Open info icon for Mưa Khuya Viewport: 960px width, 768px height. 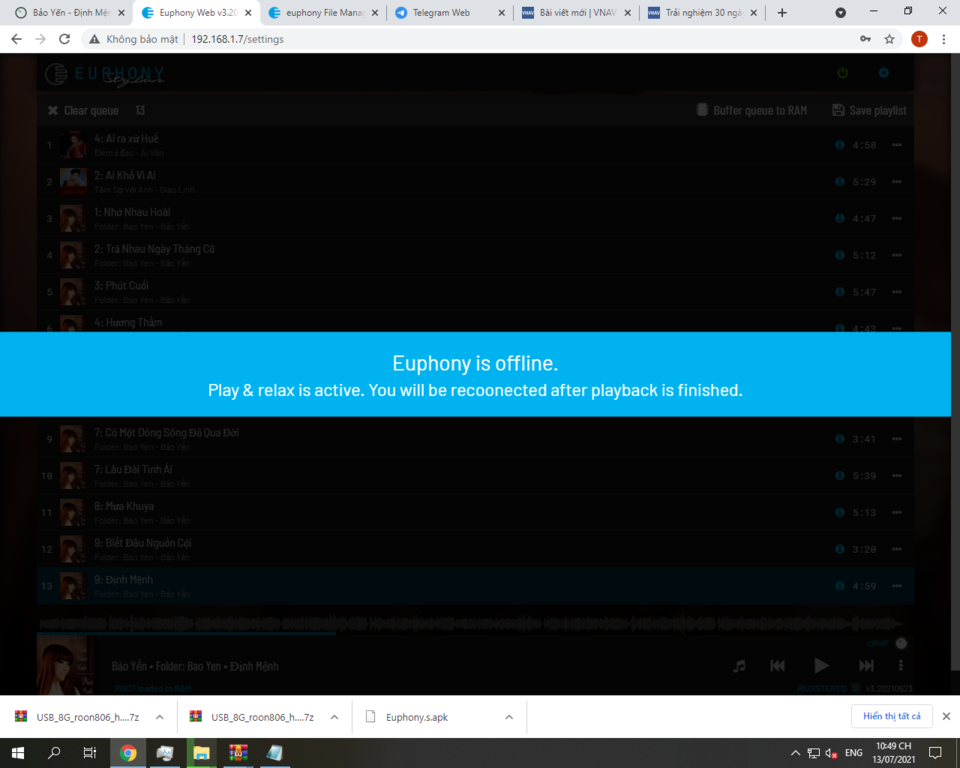pos(840,513)
